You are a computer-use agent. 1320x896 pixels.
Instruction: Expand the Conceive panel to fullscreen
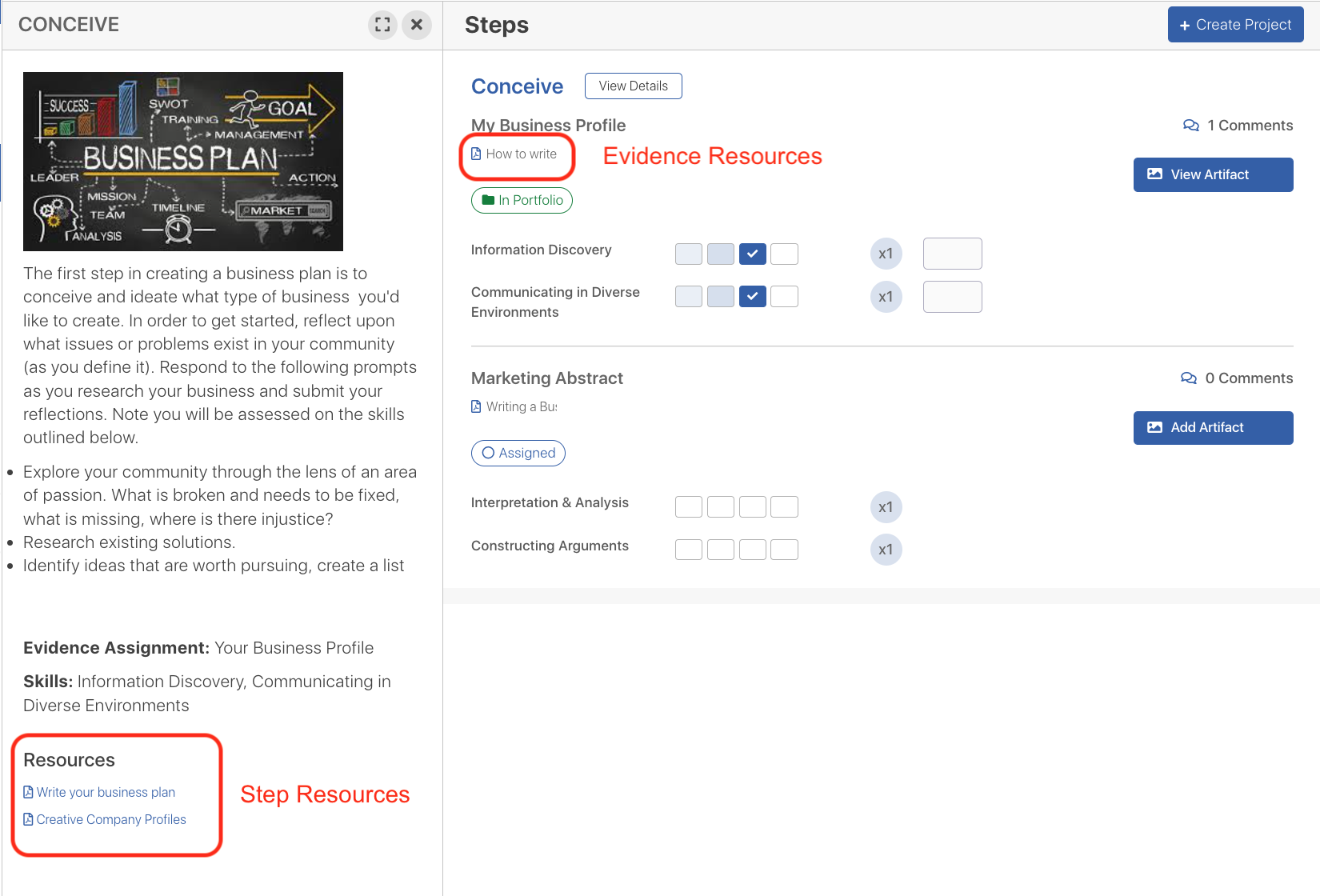tap(382, 25)
